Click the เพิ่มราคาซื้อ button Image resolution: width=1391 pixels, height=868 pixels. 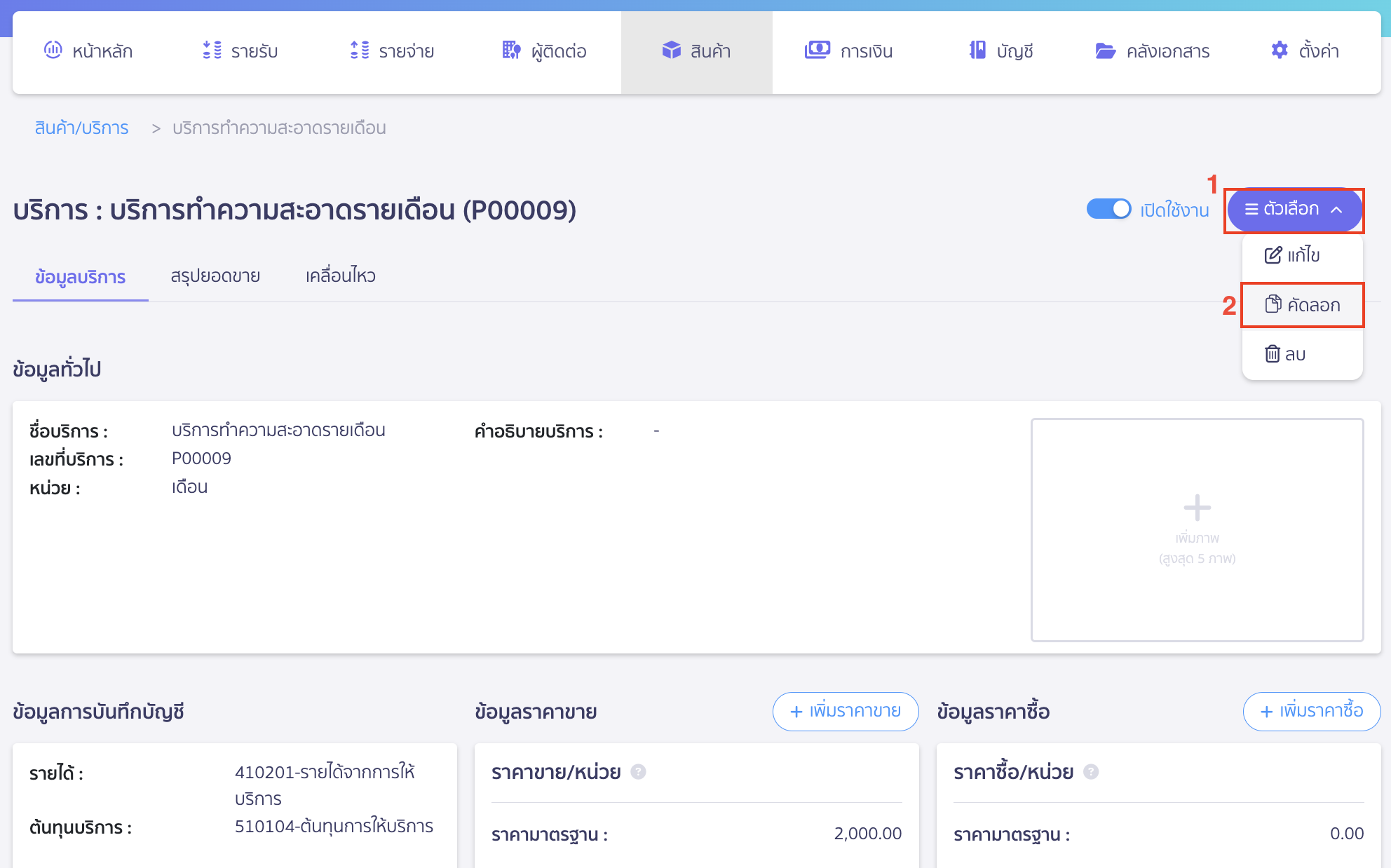coord(1311,711)
